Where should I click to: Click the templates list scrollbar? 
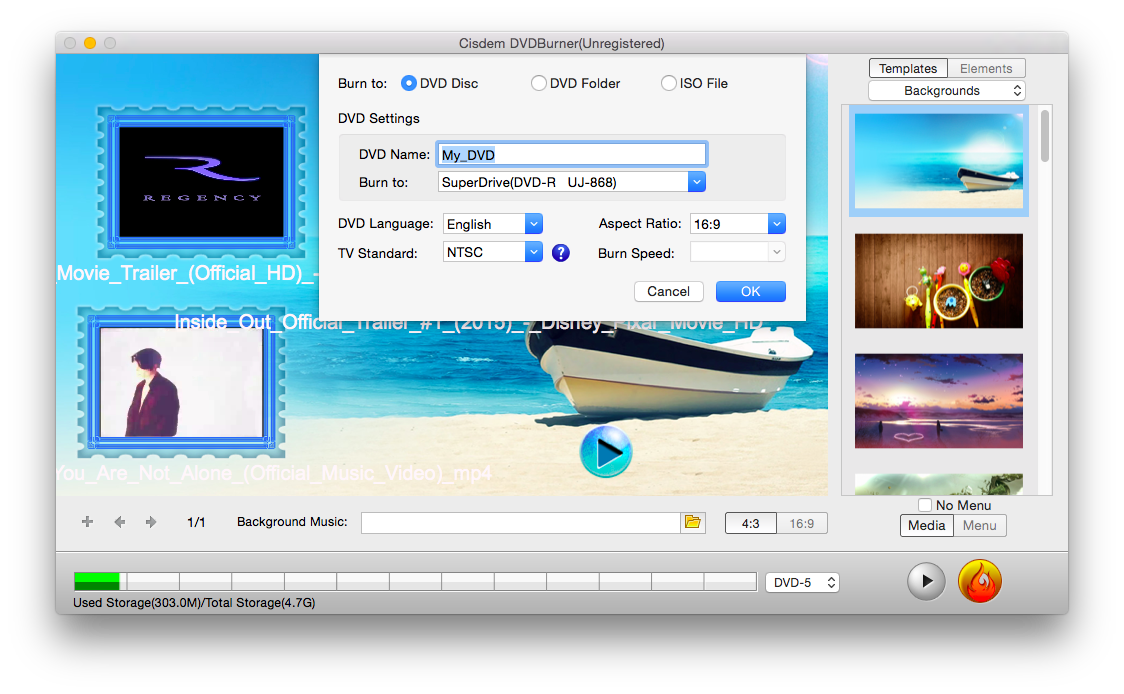point(1045,136)
